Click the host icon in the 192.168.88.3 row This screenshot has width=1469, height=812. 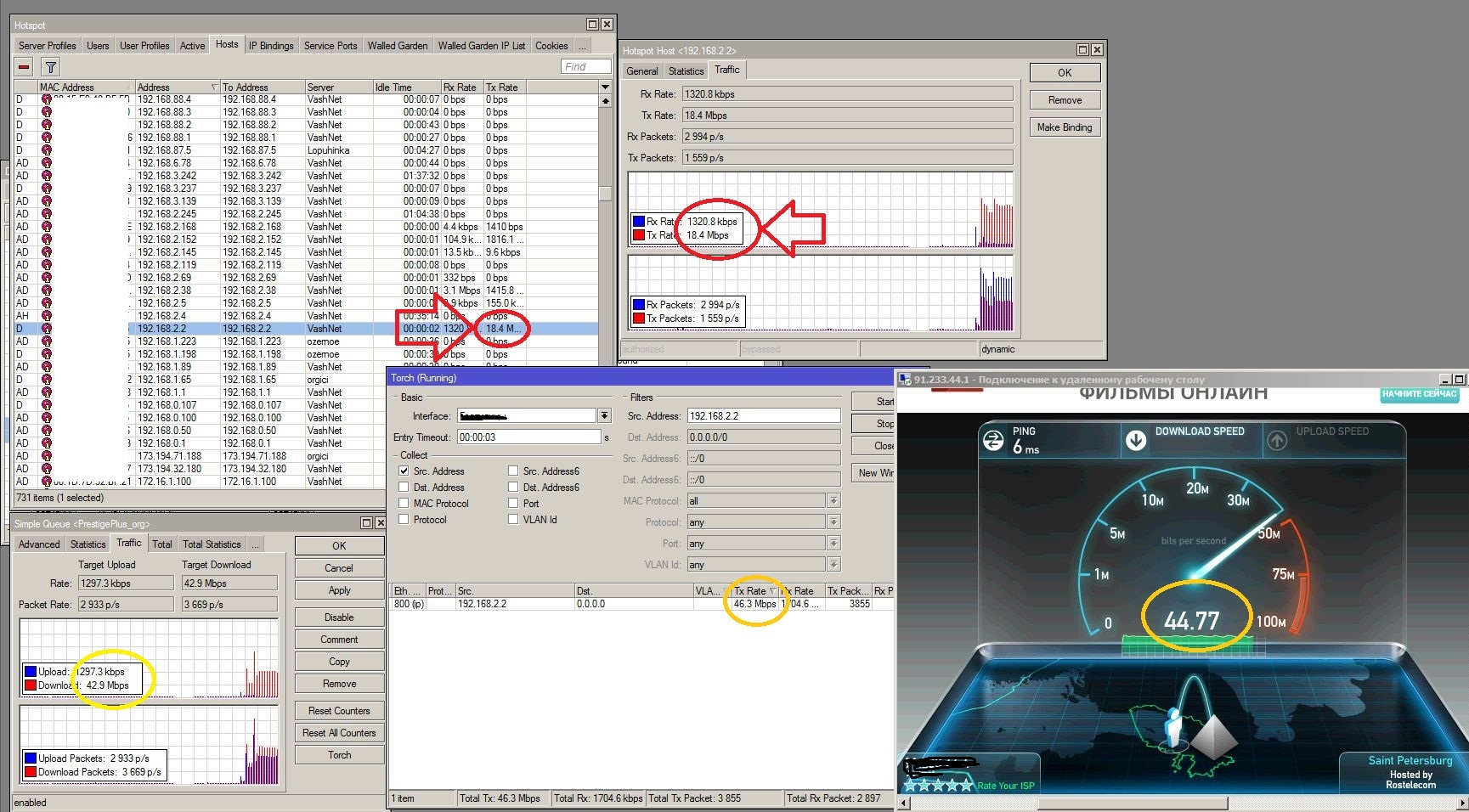click(x=46, y=112)
